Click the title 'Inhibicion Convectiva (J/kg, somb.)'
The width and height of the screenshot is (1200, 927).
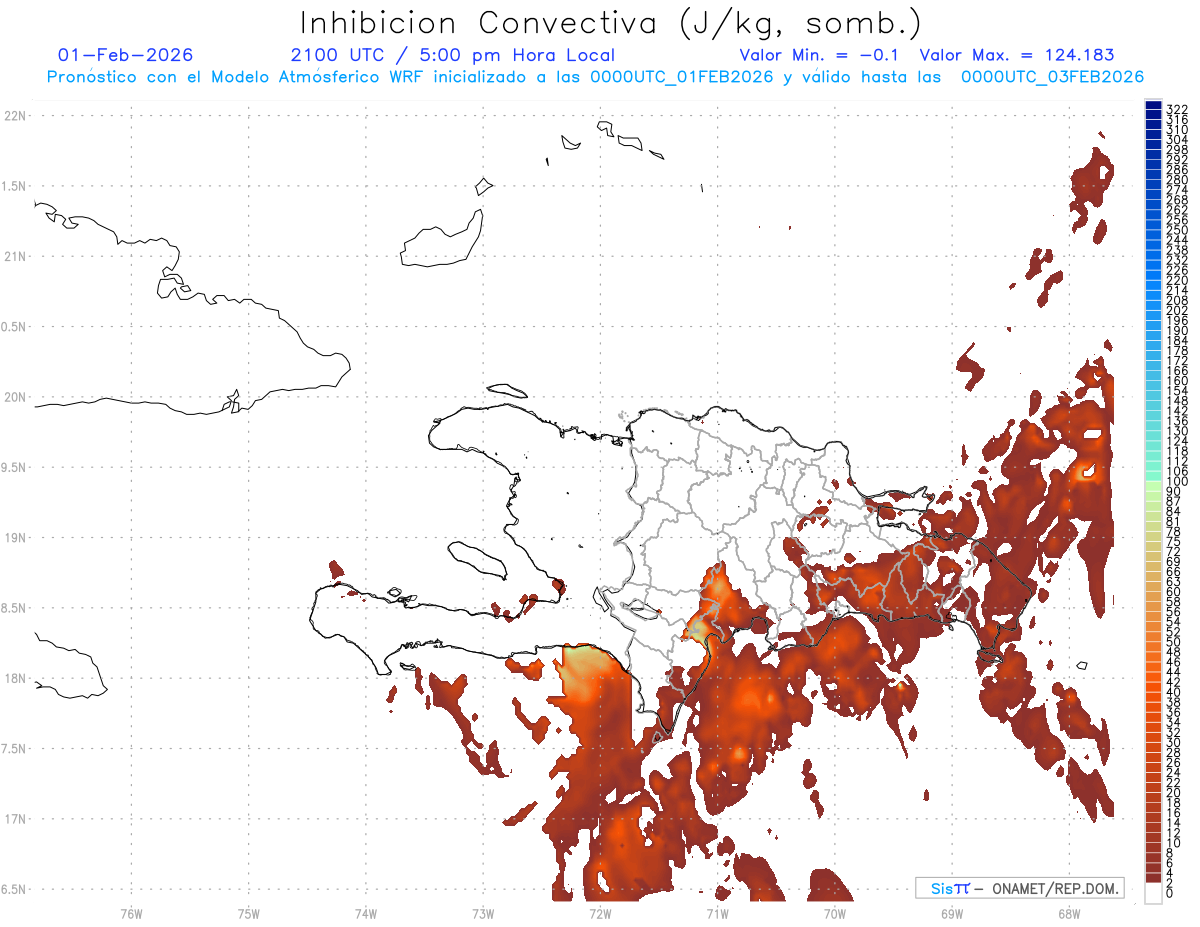click(x=611, y=23)
